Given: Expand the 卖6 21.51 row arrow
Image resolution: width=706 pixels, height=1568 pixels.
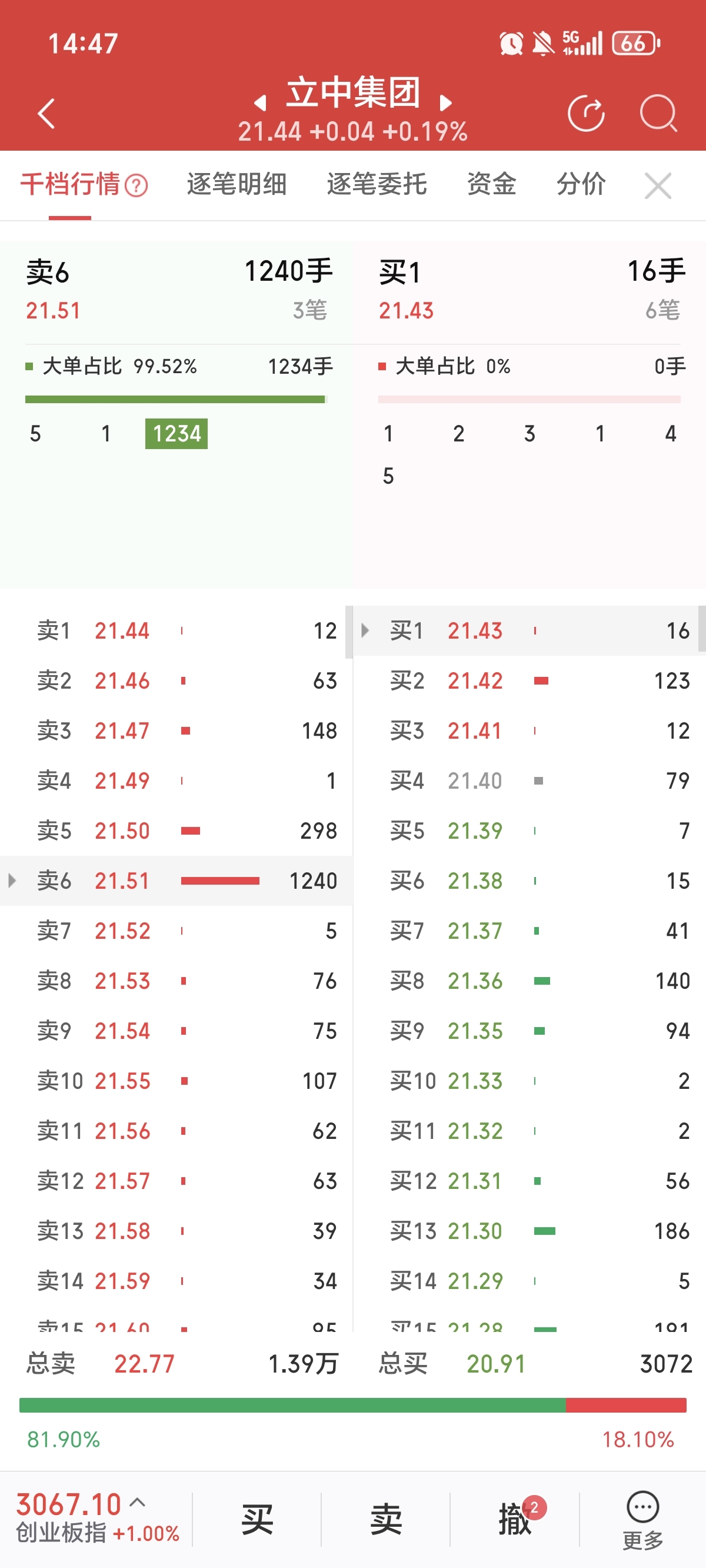Looking at the screenshot, I should pyautogui.click(x=12, y=880).
